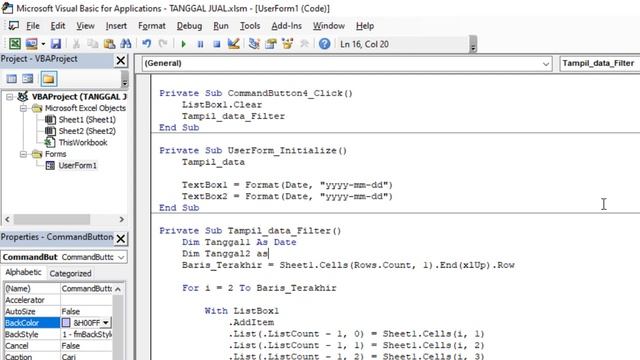The width and height of the screenshot is (640, 360).
Task: Switch to the Alphabetic properties tab
Action: pyautogui.click(x=23, y=272)
